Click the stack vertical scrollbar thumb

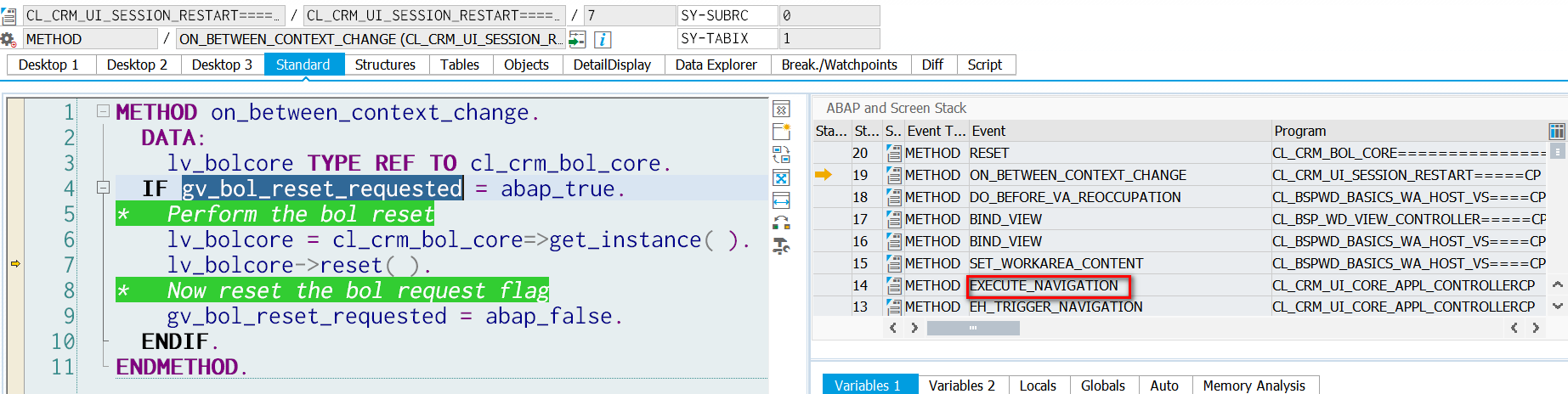1557,151
